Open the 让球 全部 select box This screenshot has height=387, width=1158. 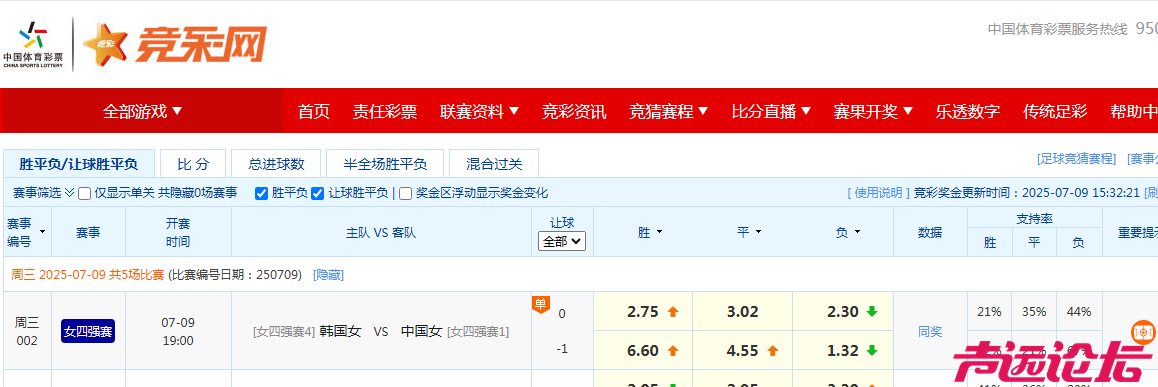[x=562, y=241]
